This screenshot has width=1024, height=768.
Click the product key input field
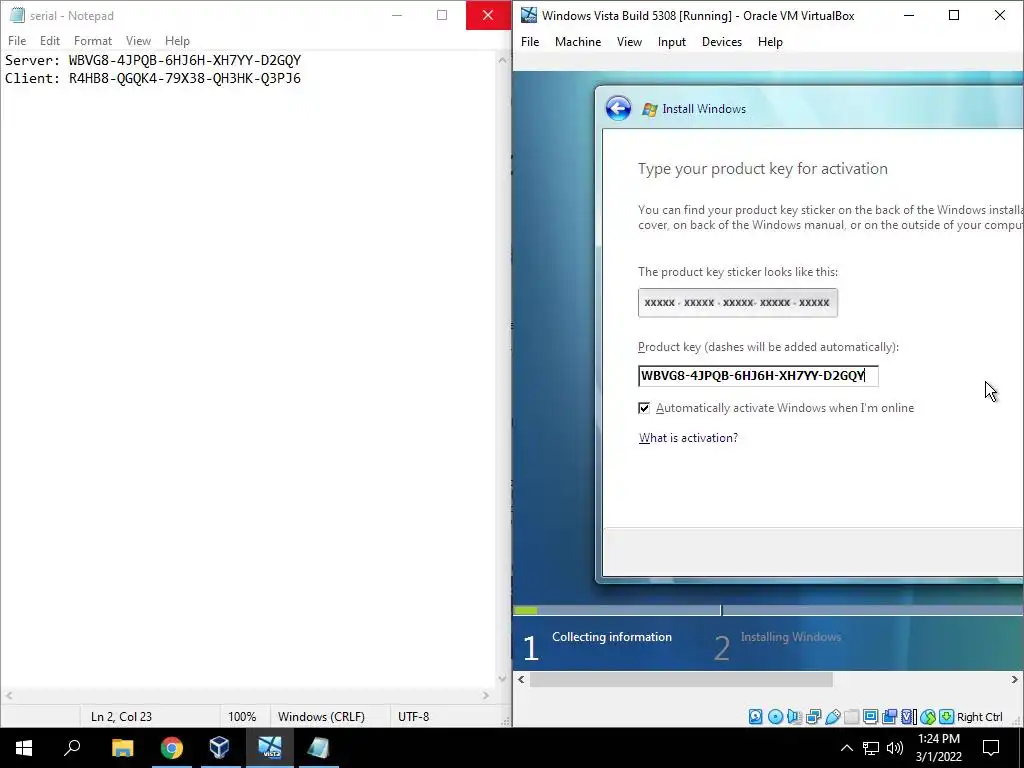758,376
